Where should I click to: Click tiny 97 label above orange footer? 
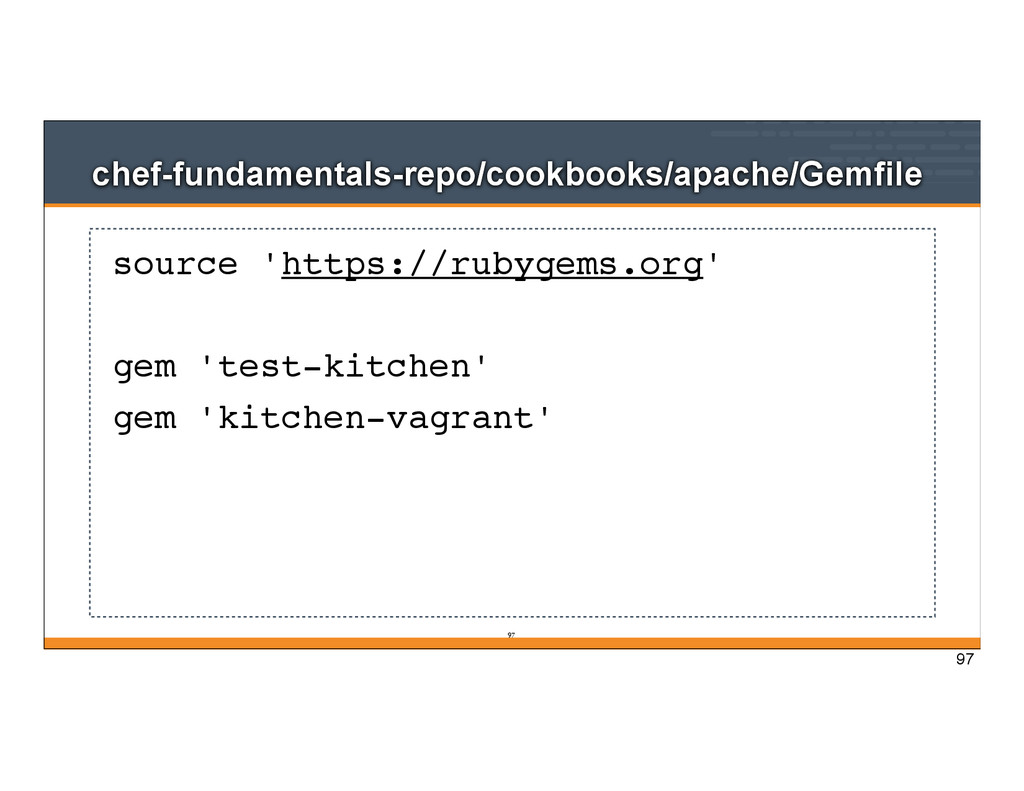coord(511,635)
